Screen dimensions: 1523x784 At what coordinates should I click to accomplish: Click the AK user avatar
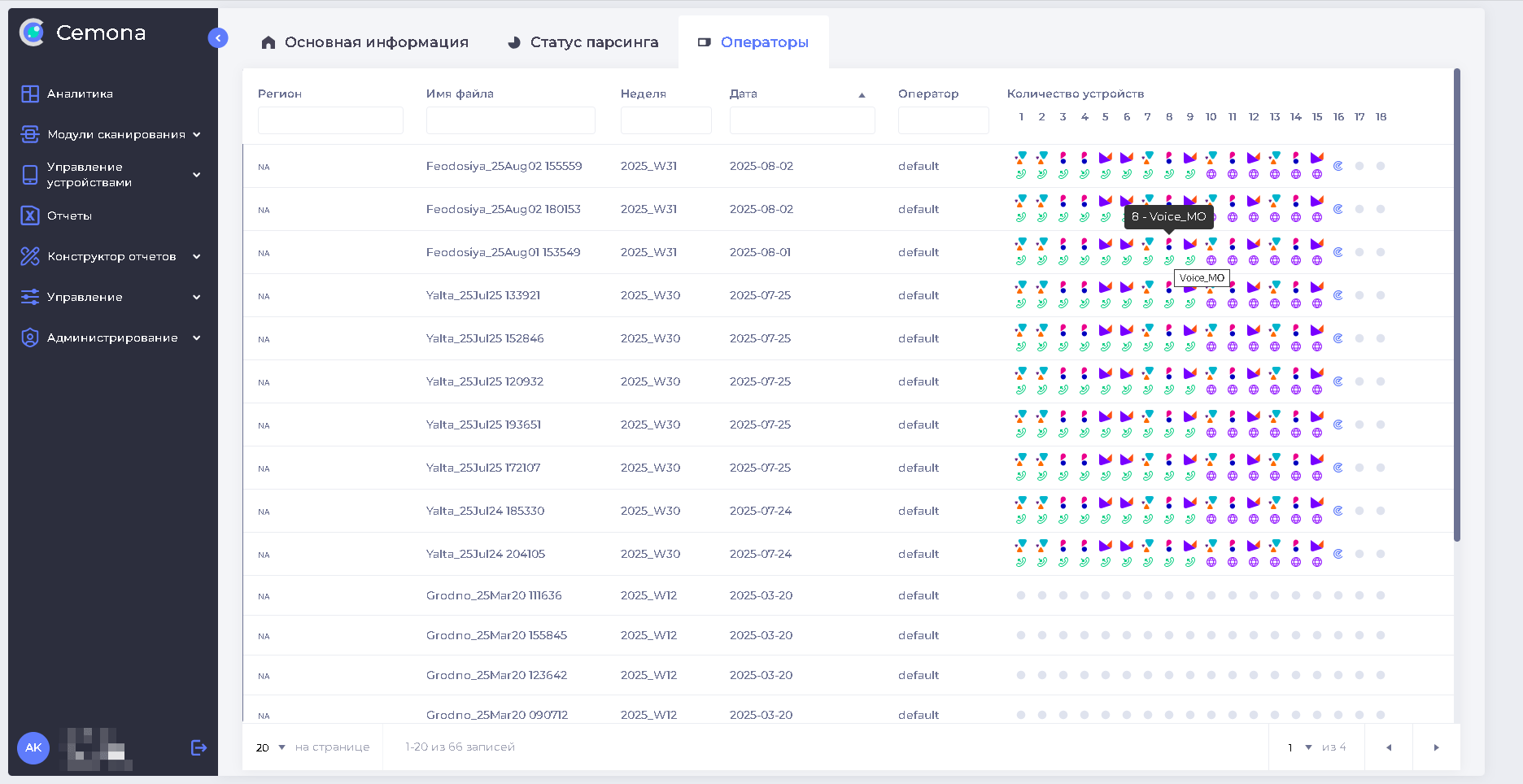pyautogui.click(x=33, y=747)
